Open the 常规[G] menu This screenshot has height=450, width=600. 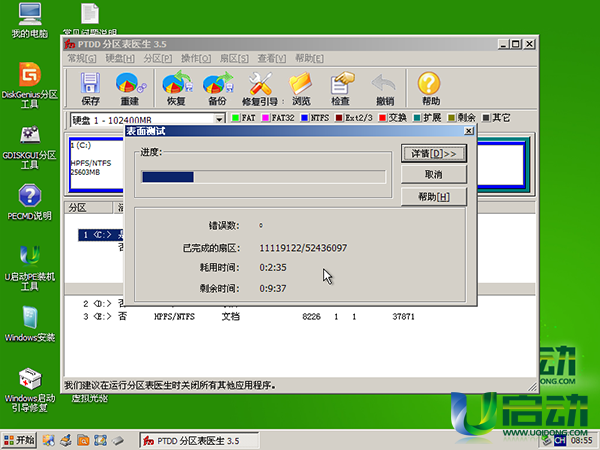[82, 59]
